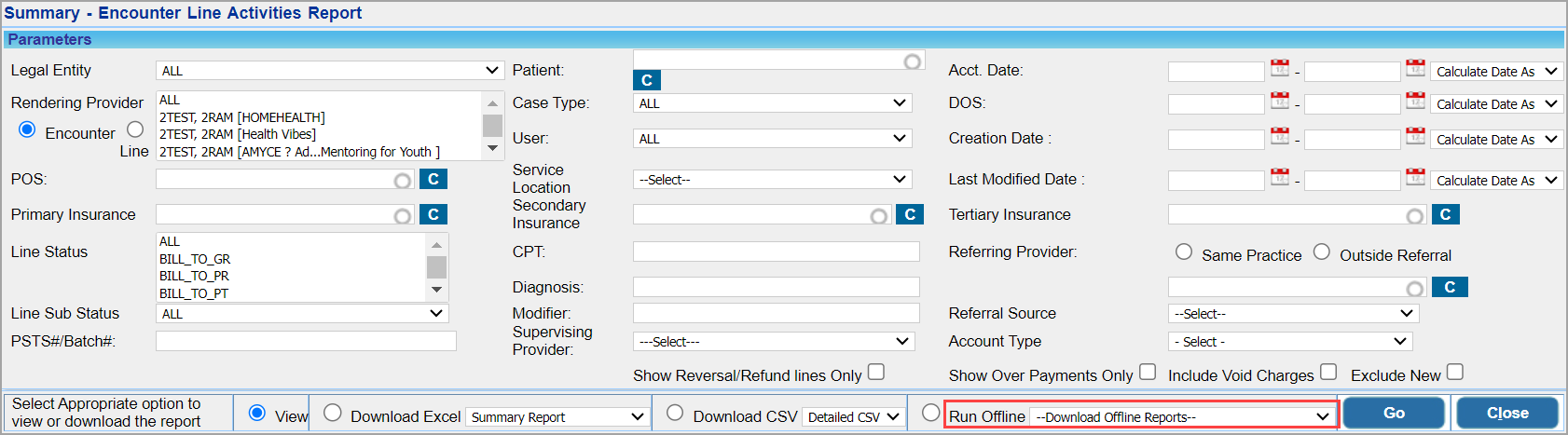Select the Run Offline radio button
Image resolution: width=1568 pixels, height=435 pixels.
pyautogui.click(x=930, y=413)
